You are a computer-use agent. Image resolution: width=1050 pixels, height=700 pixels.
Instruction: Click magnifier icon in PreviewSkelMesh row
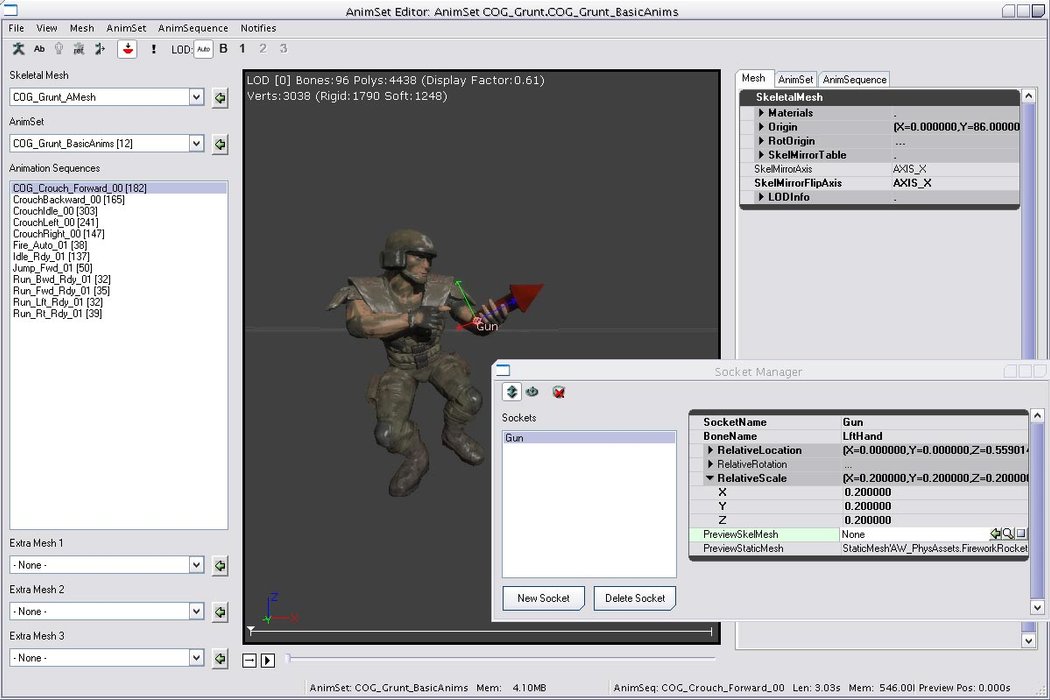tap(1008, 535)
